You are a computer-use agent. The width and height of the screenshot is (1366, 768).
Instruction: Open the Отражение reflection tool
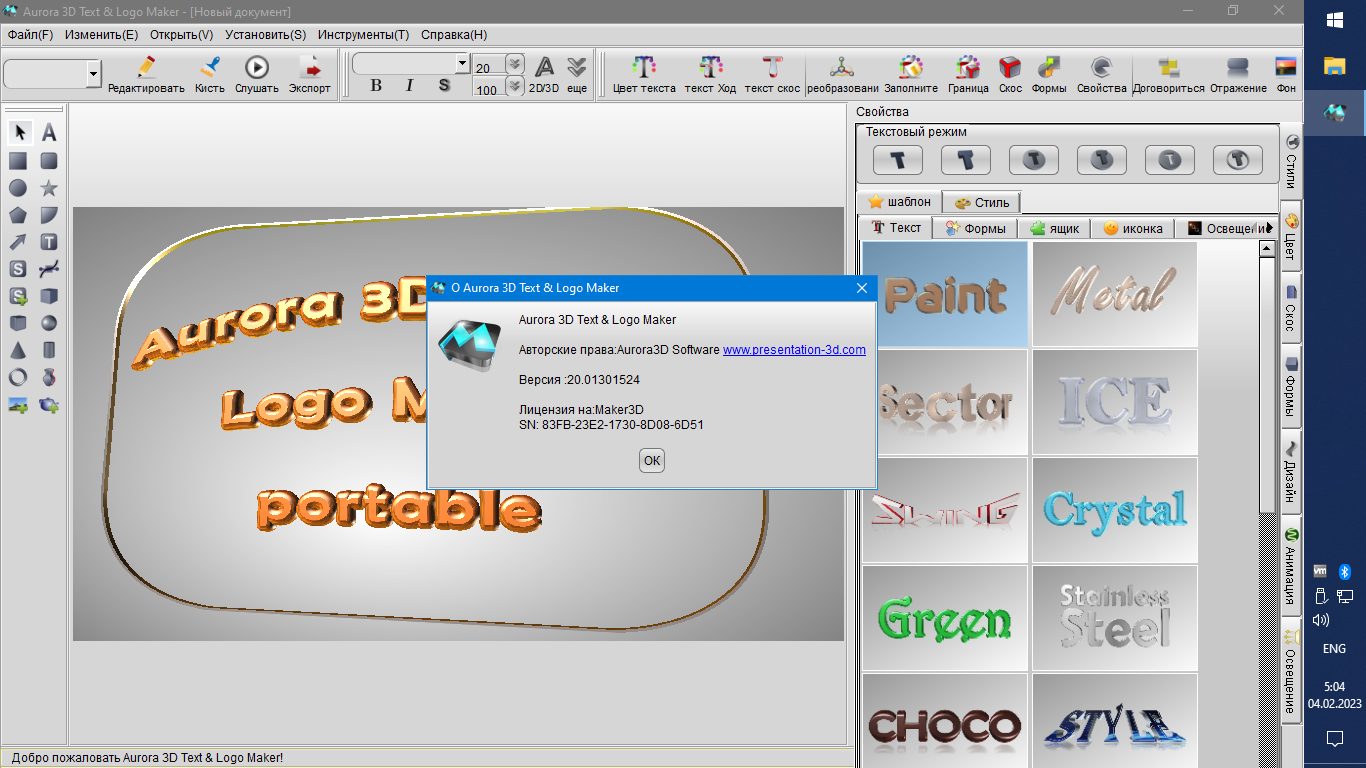click(x=1238, y=75)
